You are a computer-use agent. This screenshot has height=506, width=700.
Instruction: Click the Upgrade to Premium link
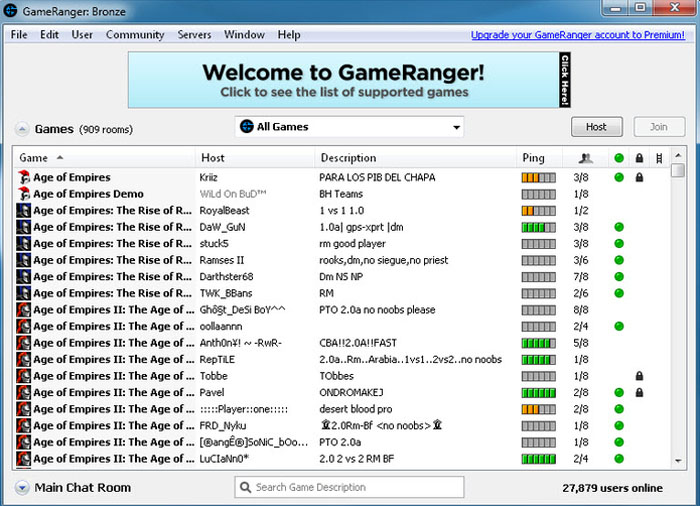[x=577, y=35]
